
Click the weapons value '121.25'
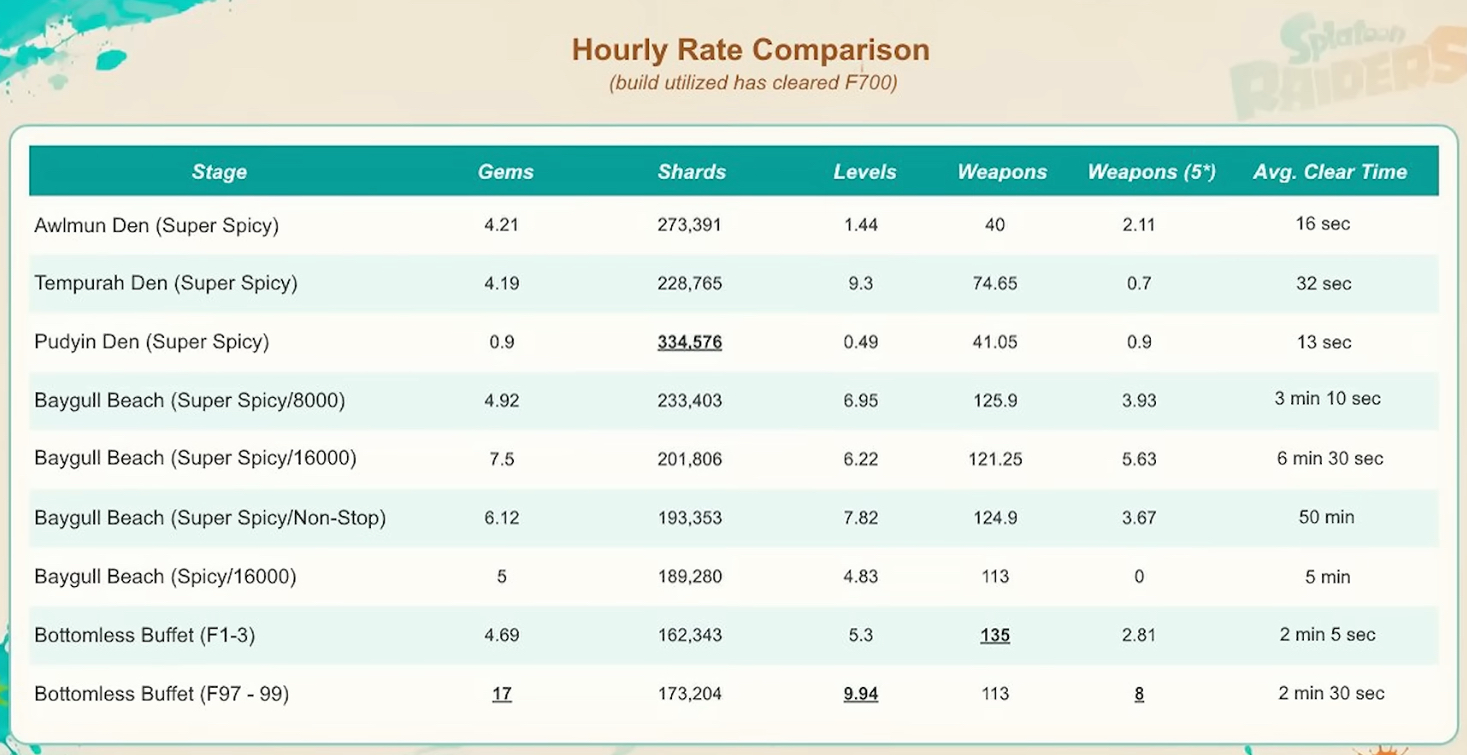tap(995, 459)
